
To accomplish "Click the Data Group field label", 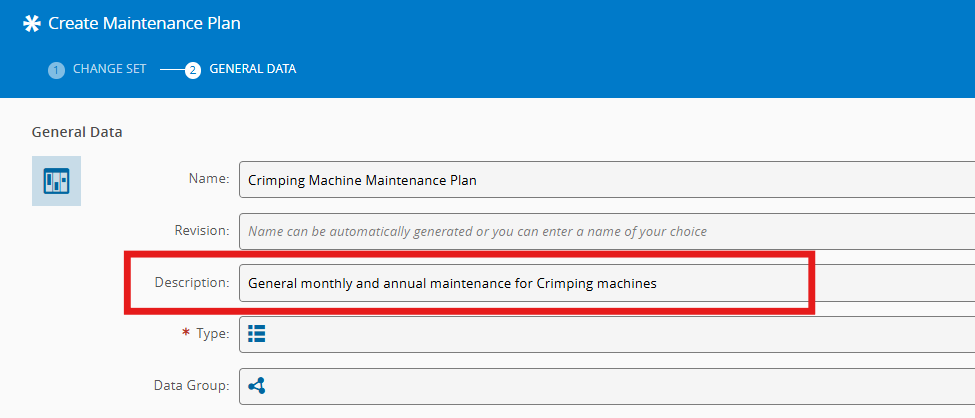I will pyautogui.click(x=193, y=386).
